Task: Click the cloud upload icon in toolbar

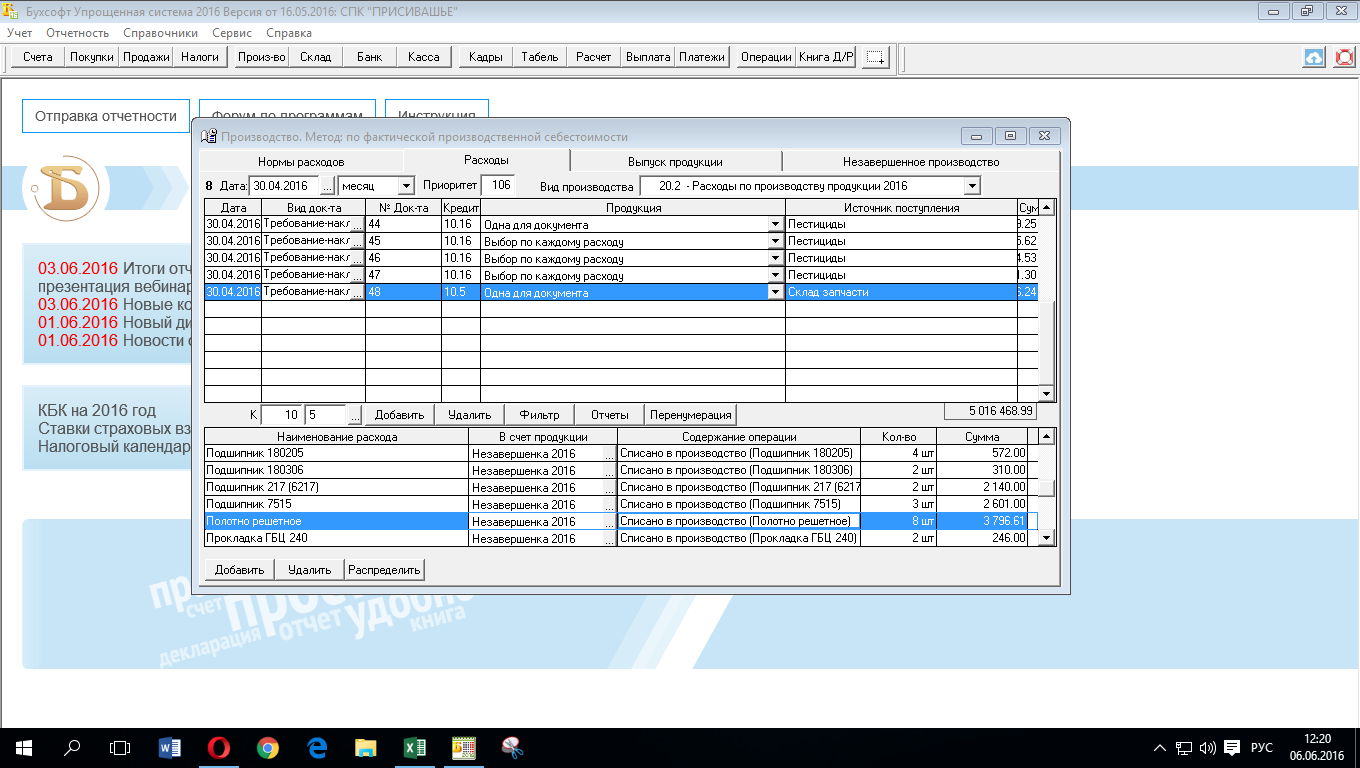Action: point(1314,58)
